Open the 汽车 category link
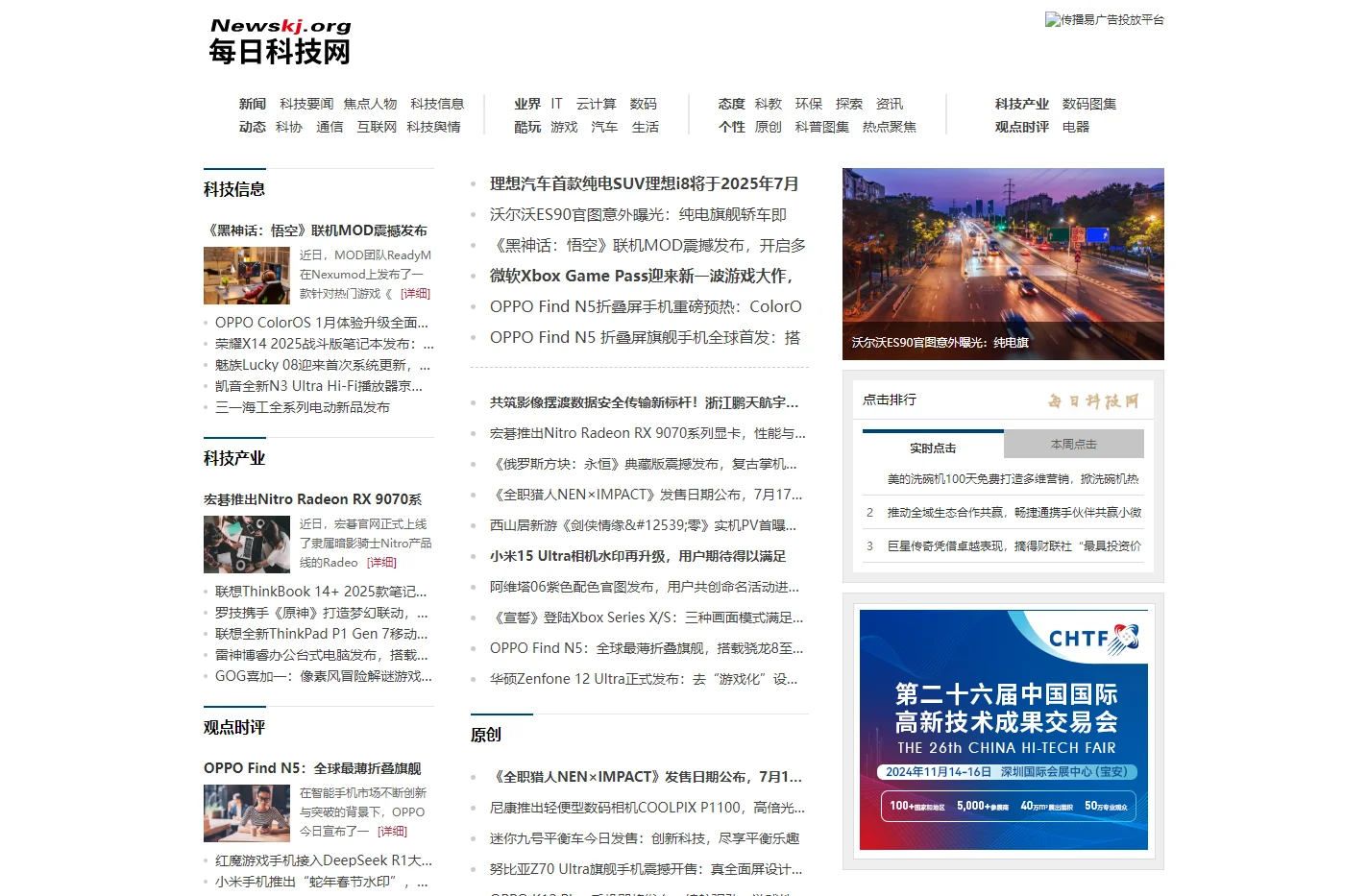Viewport: 1368px width, 896px height. point(604,127)
